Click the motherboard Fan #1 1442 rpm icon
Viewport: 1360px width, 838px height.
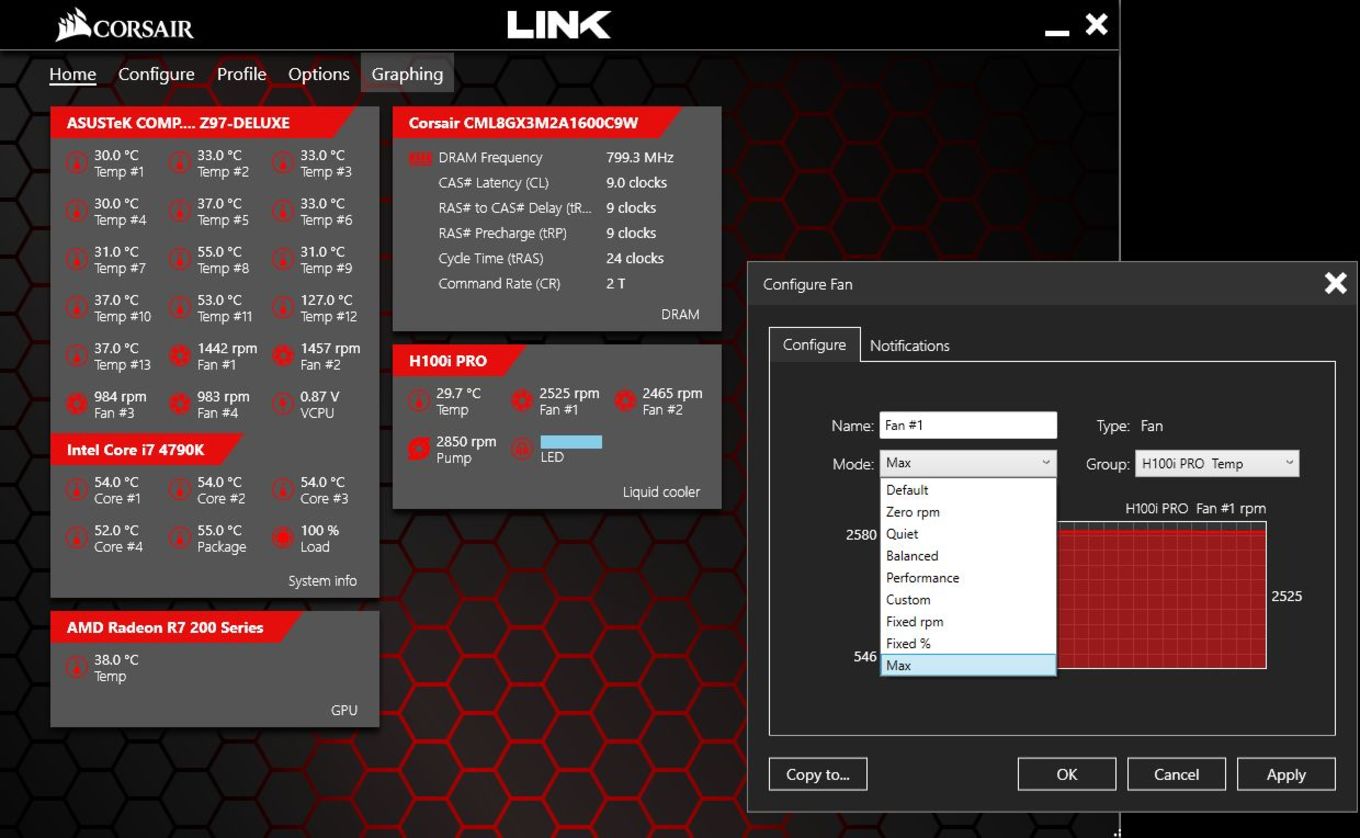[x=179, y=356]
